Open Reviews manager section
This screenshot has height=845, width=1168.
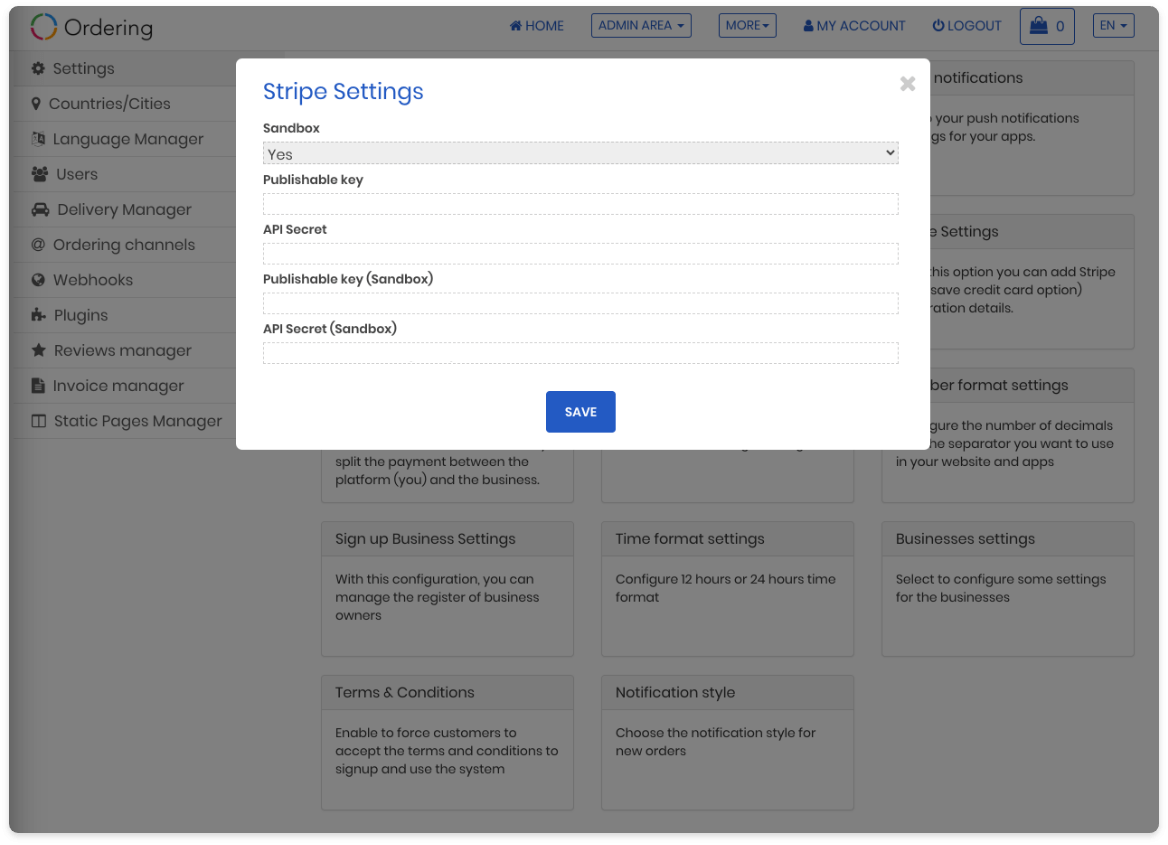(x=124, y=350)
